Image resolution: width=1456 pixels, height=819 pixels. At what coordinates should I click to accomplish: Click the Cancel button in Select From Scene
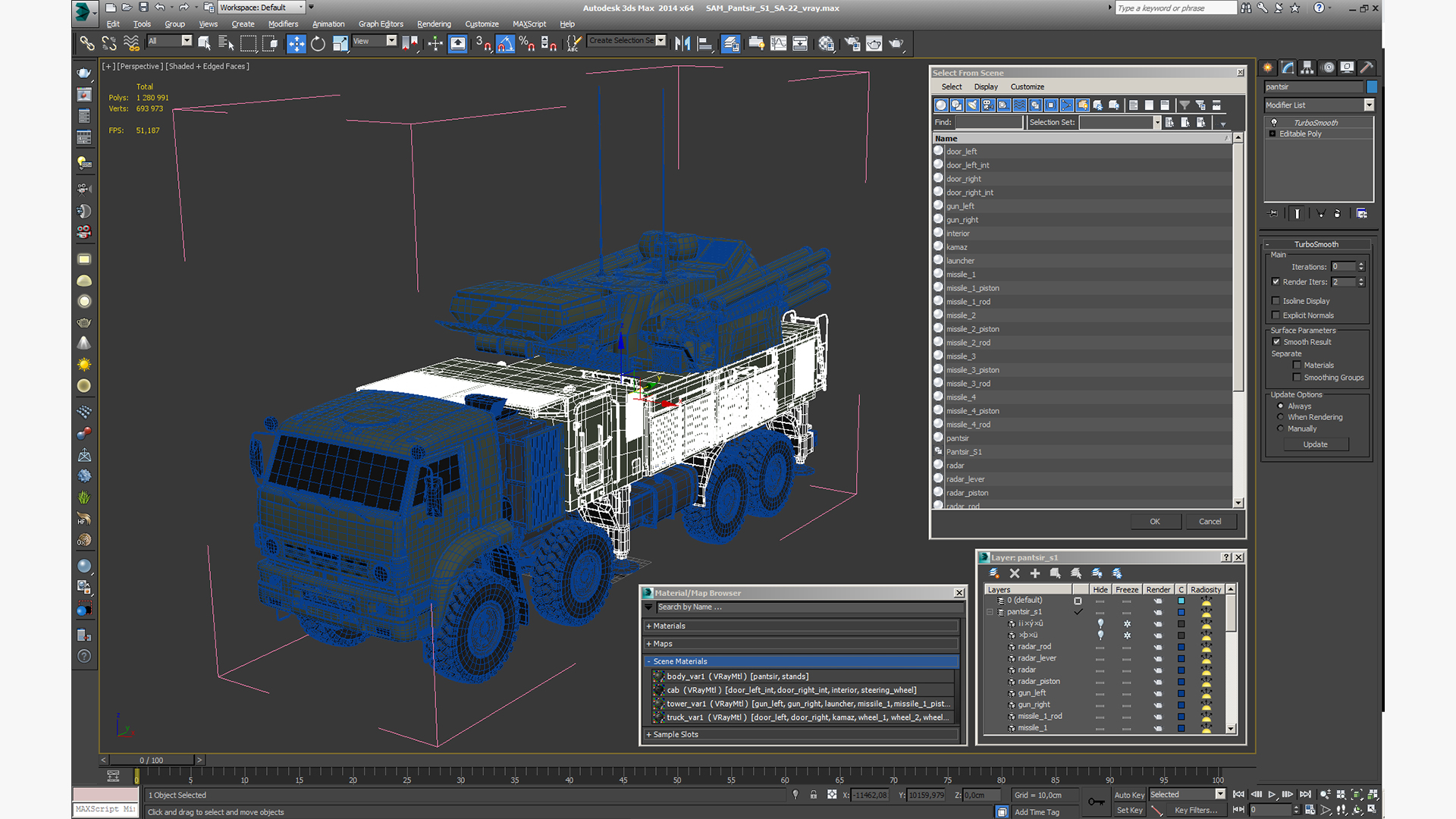pyautogui.click(x=1210, y=522)
